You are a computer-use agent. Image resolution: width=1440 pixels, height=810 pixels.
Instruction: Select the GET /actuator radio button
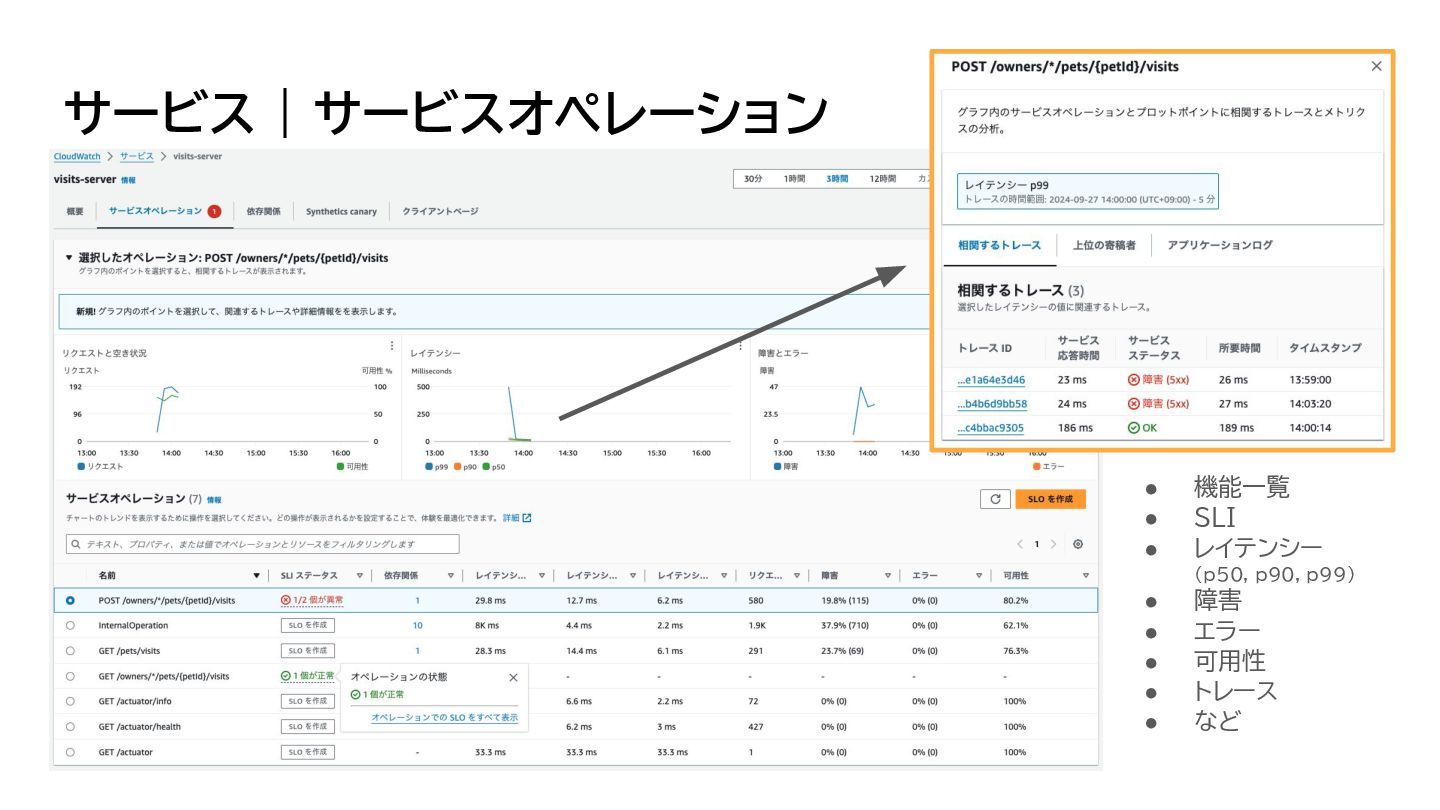(x=70, y=752)
